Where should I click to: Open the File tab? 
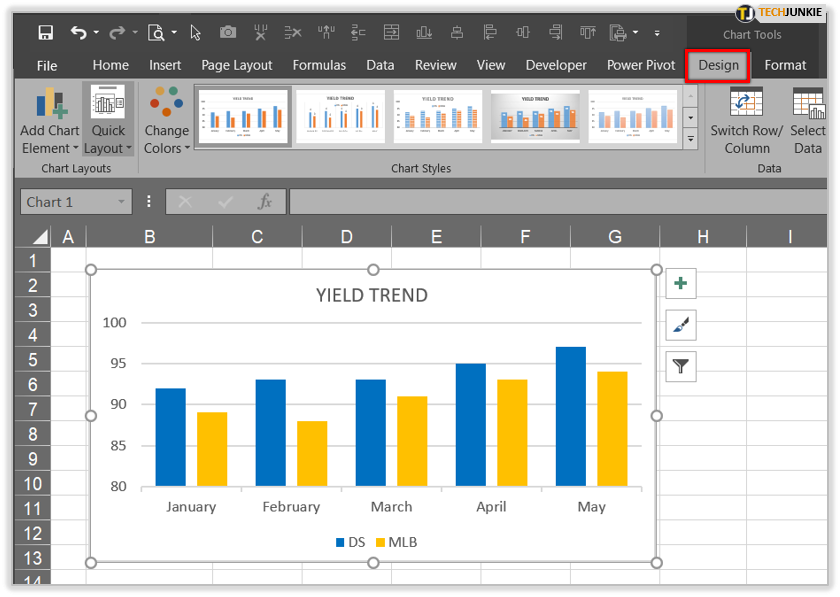tap(47, 66)
